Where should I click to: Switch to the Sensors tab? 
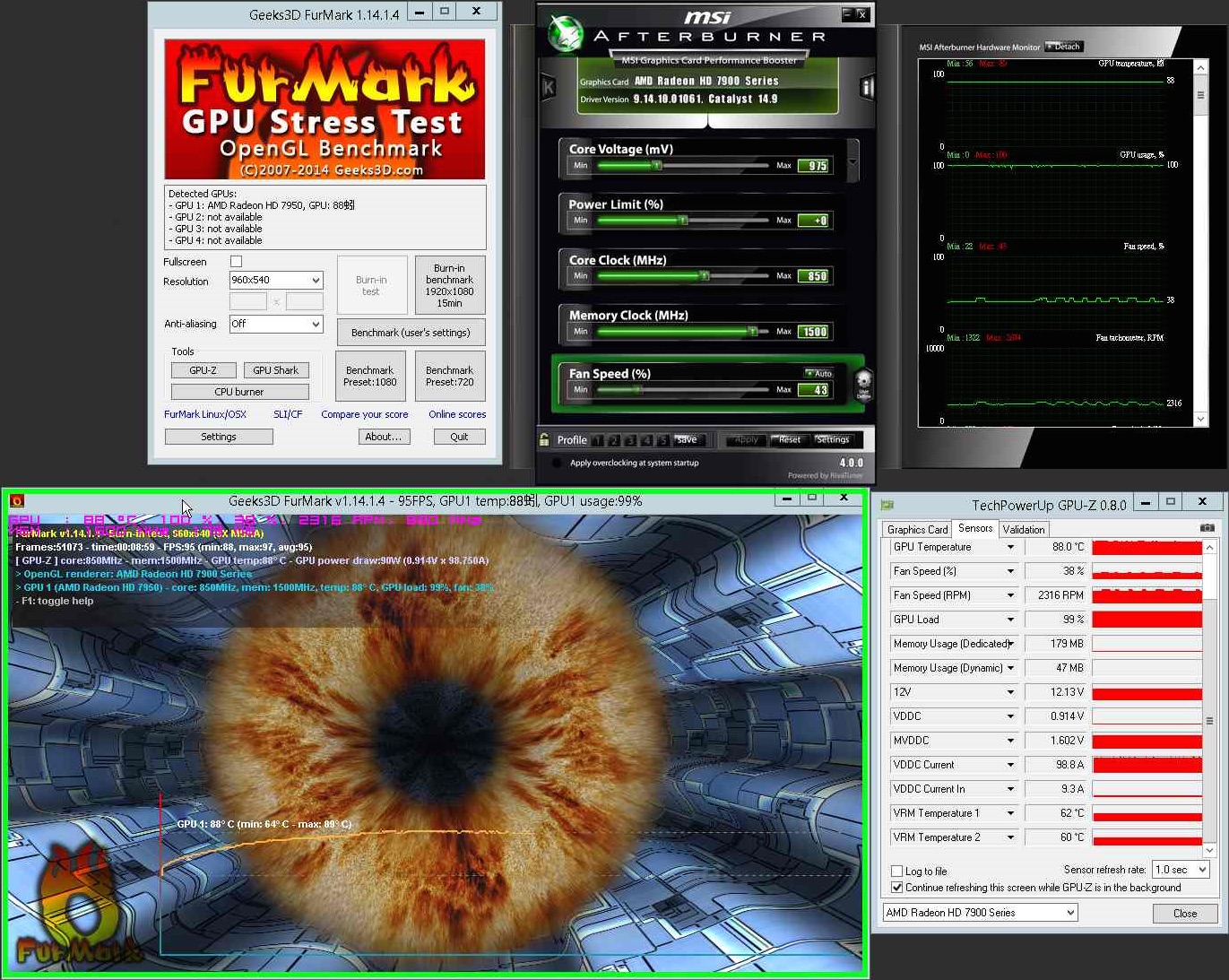click(x=975, y=528)
